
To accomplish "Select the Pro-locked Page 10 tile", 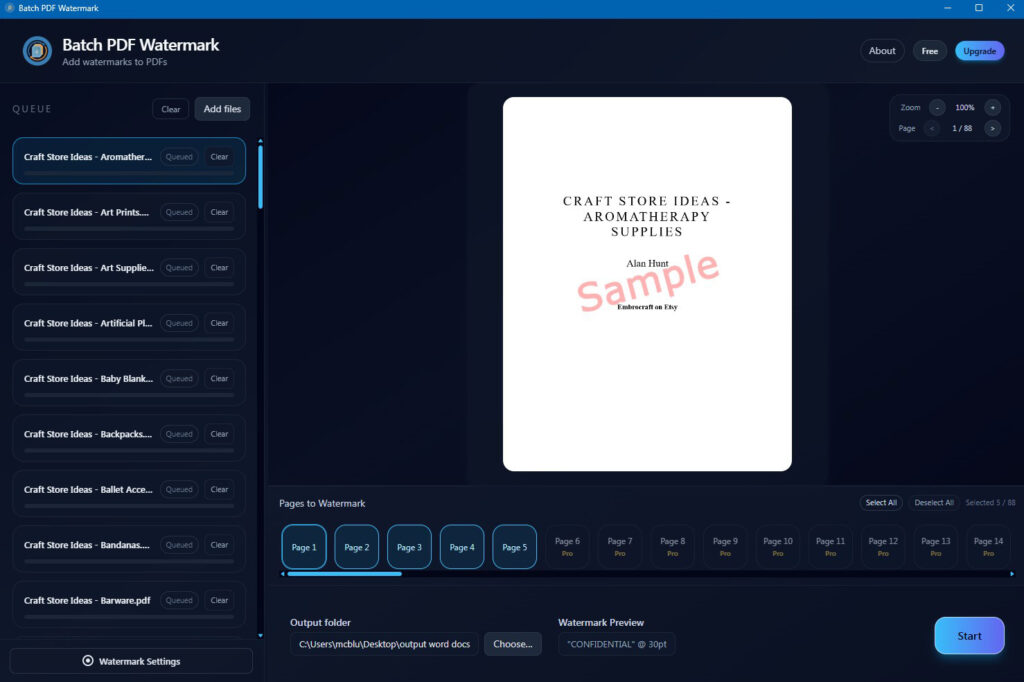I will [778, 547].
